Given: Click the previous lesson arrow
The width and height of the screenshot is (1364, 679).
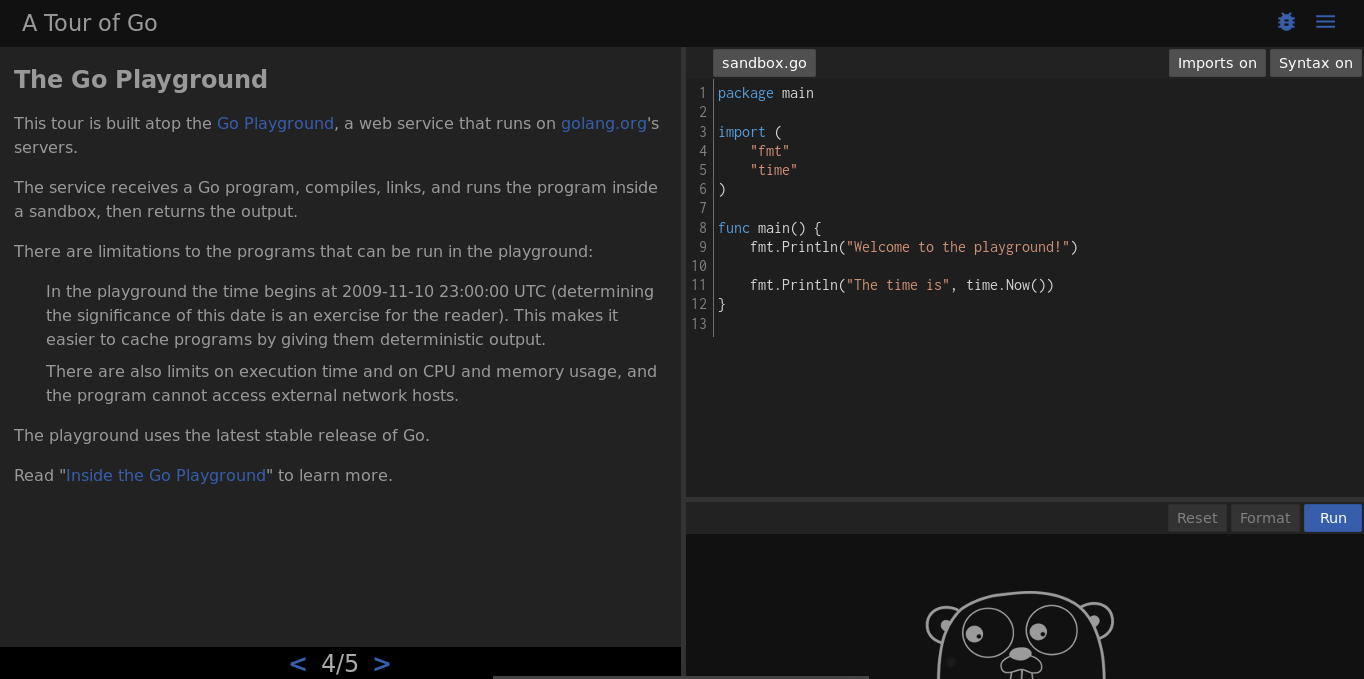Looking at the screenshot, I should [297, 663].
